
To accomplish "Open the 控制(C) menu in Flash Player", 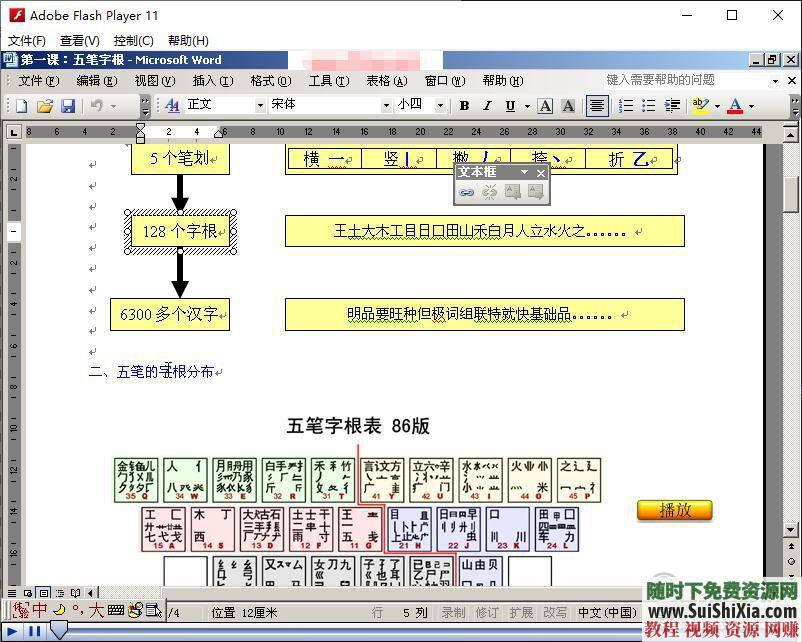I will pyautogui.click(x=134, y=41).
